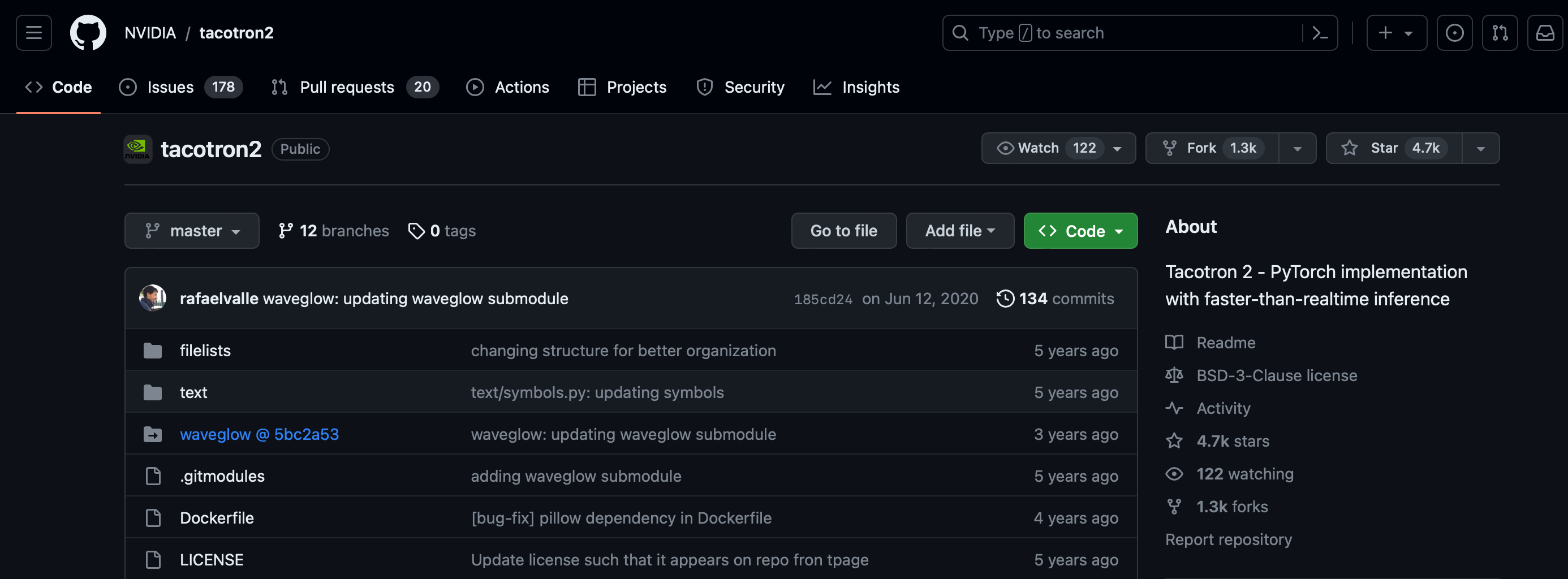Image resolution: width=1568 pixels, height=579 pixels.
Task: Click the filelists folder icon
Action: coord(152,351)
